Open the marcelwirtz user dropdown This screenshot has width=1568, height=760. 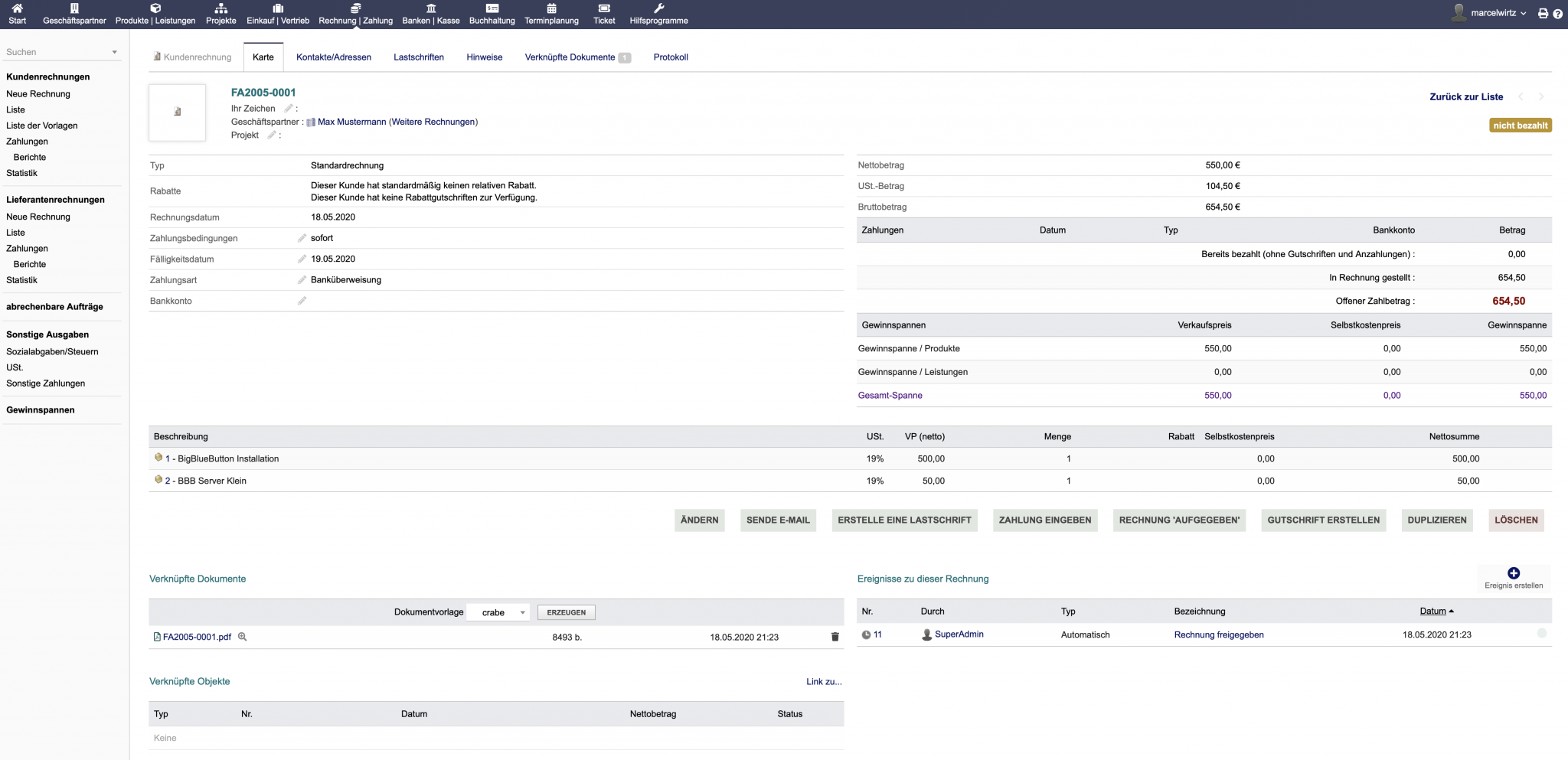[x=1489, y=13]
